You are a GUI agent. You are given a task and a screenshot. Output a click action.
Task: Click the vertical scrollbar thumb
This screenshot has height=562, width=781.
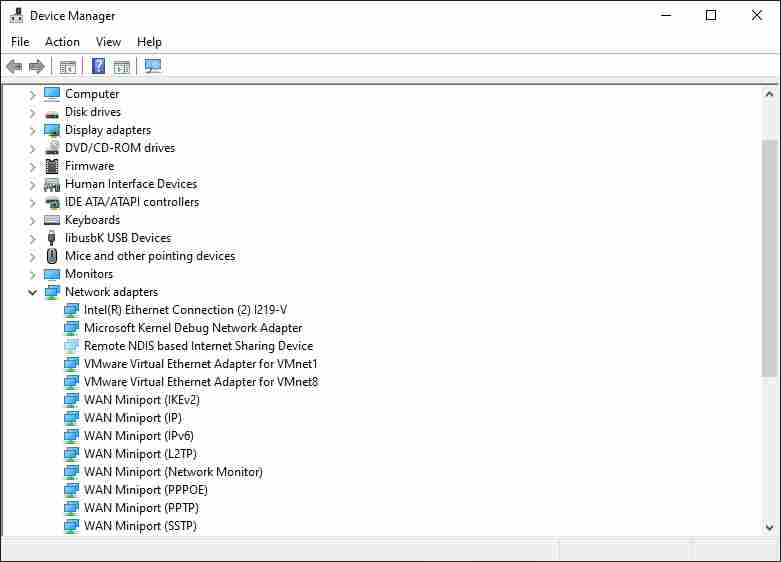click(x=770, y=259)
